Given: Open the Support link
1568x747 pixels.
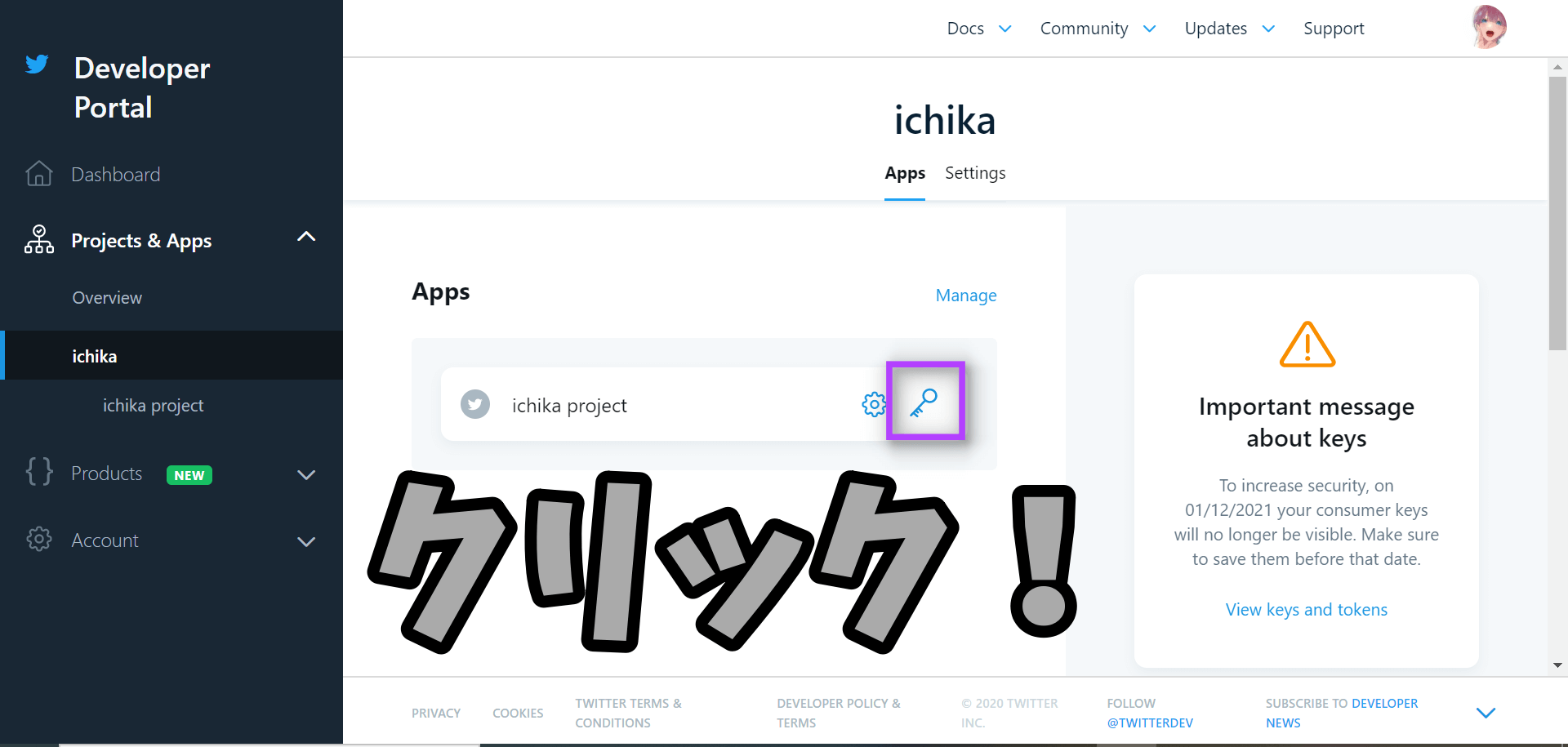Looking at the screenshot, I should (1334, 29).
